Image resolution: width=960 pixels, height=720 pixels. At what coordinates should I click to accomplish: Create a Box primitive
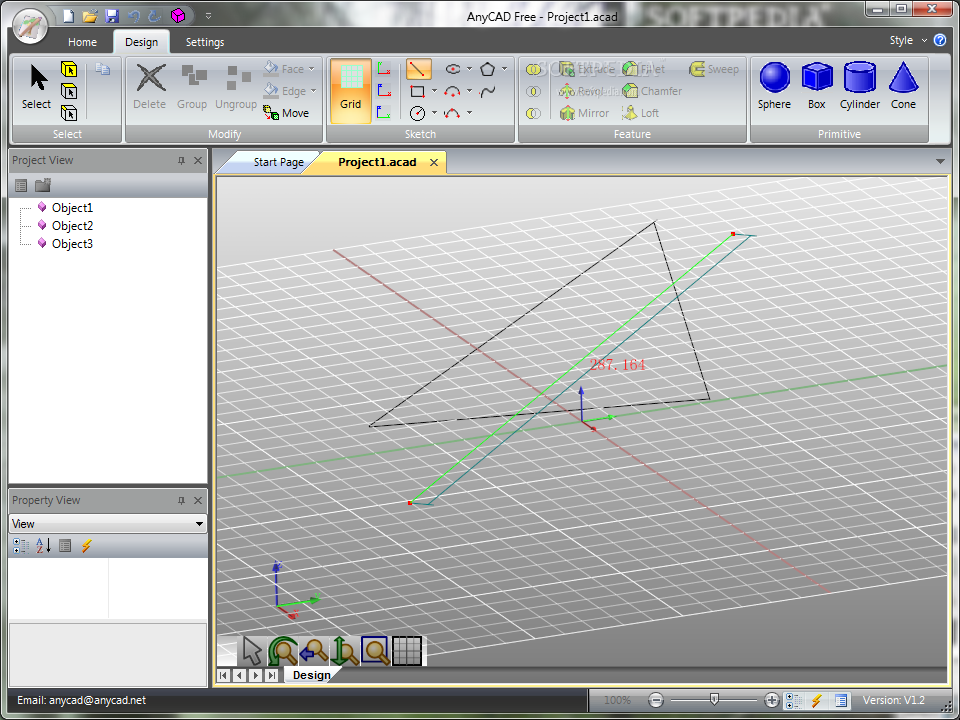tap(817, 86)
